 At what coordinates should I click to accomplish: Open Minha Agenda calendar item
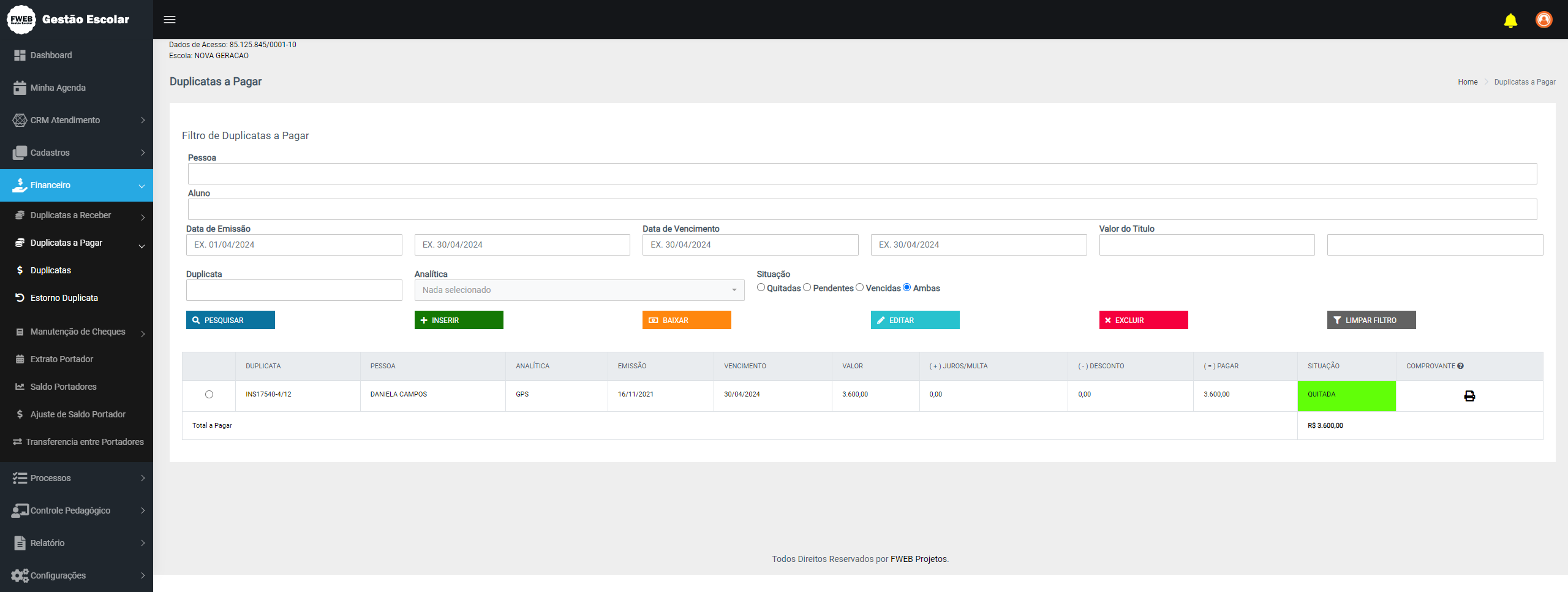point(58,88)
